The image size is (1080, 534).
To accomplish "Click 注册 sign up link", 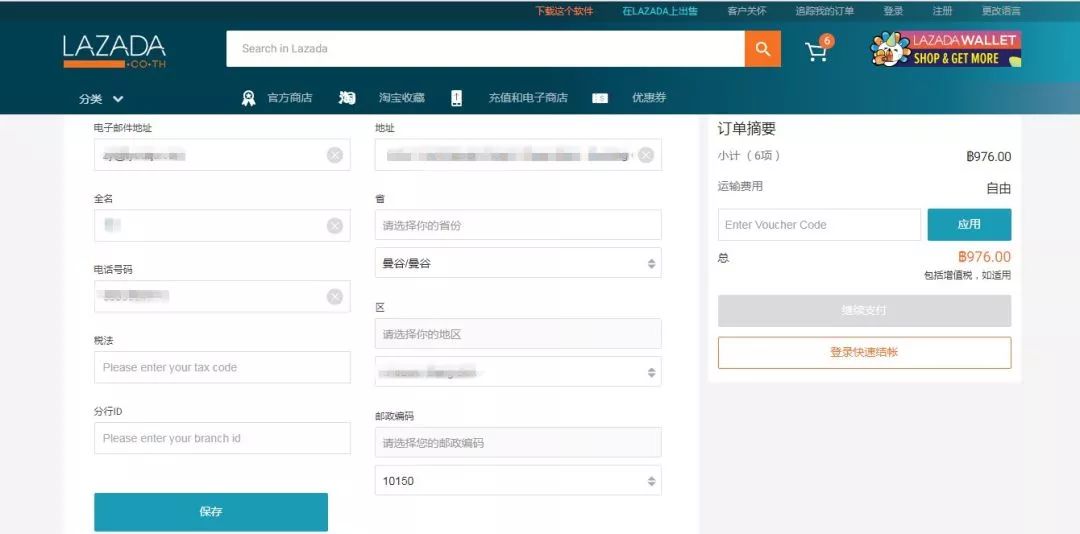I will click(942, 11).
